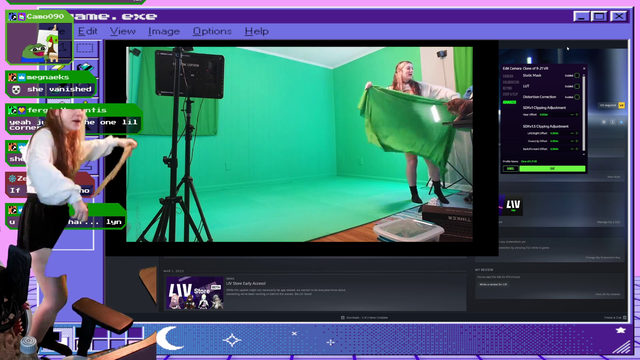Minimize the game.exe window
This screenshot has width=640, height=360.
click(581, 16)
